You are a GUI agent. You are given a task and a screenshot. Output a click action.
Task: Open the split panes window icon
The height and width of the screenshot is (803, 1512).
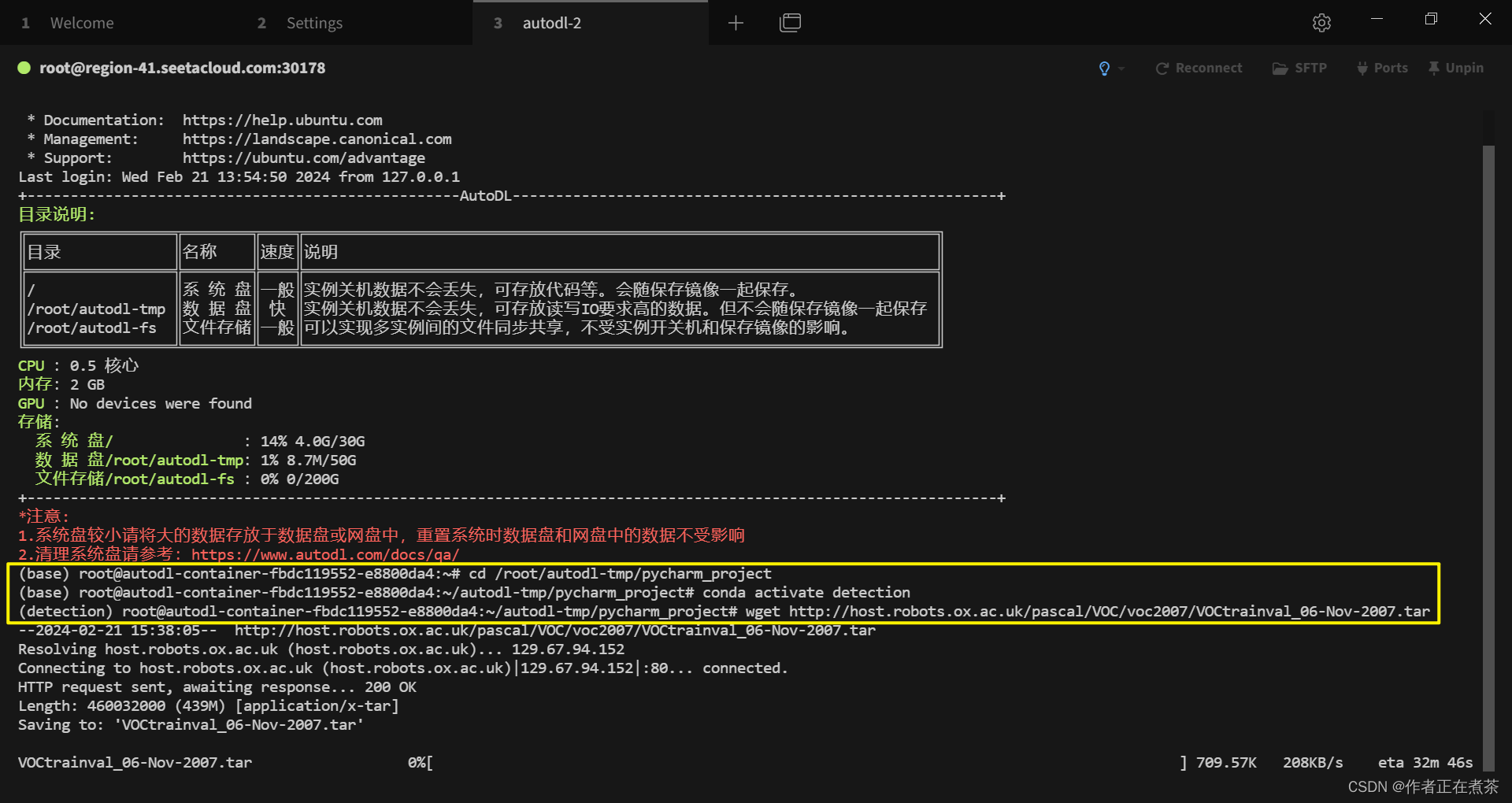[x=790, y=23]
